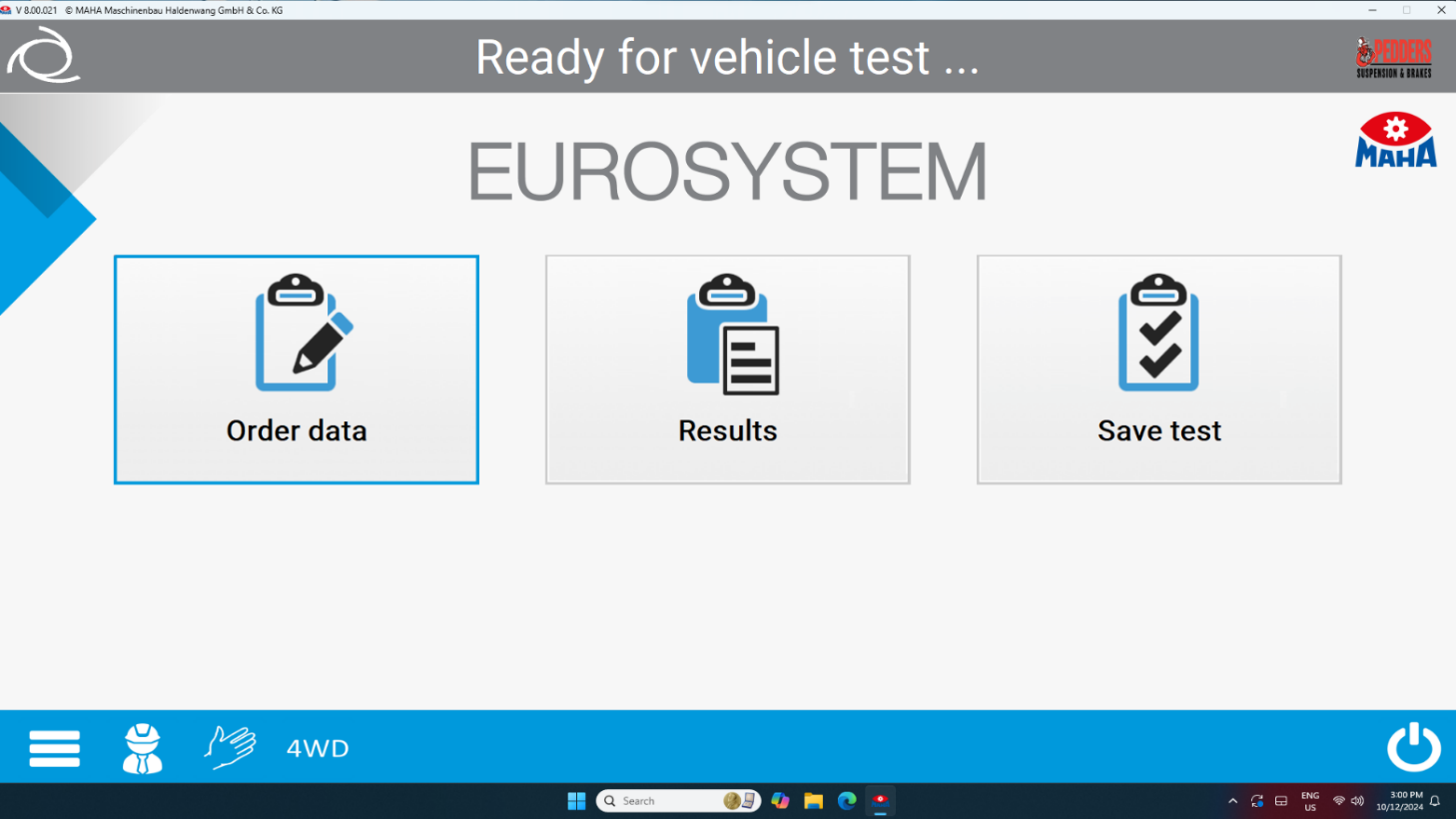The height and width of the screenshot is (819, 1456).
Task: Click the technician hard-hat icon
Action: 142,748
